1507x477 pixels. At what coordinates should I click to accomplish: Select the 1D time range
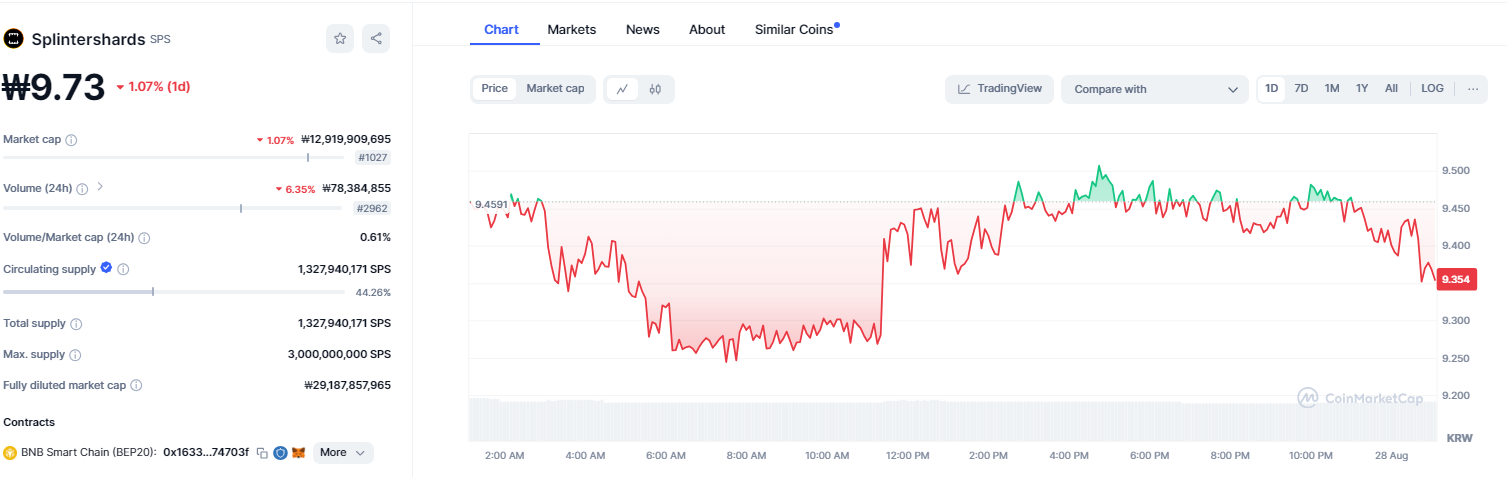(1272, 89)
